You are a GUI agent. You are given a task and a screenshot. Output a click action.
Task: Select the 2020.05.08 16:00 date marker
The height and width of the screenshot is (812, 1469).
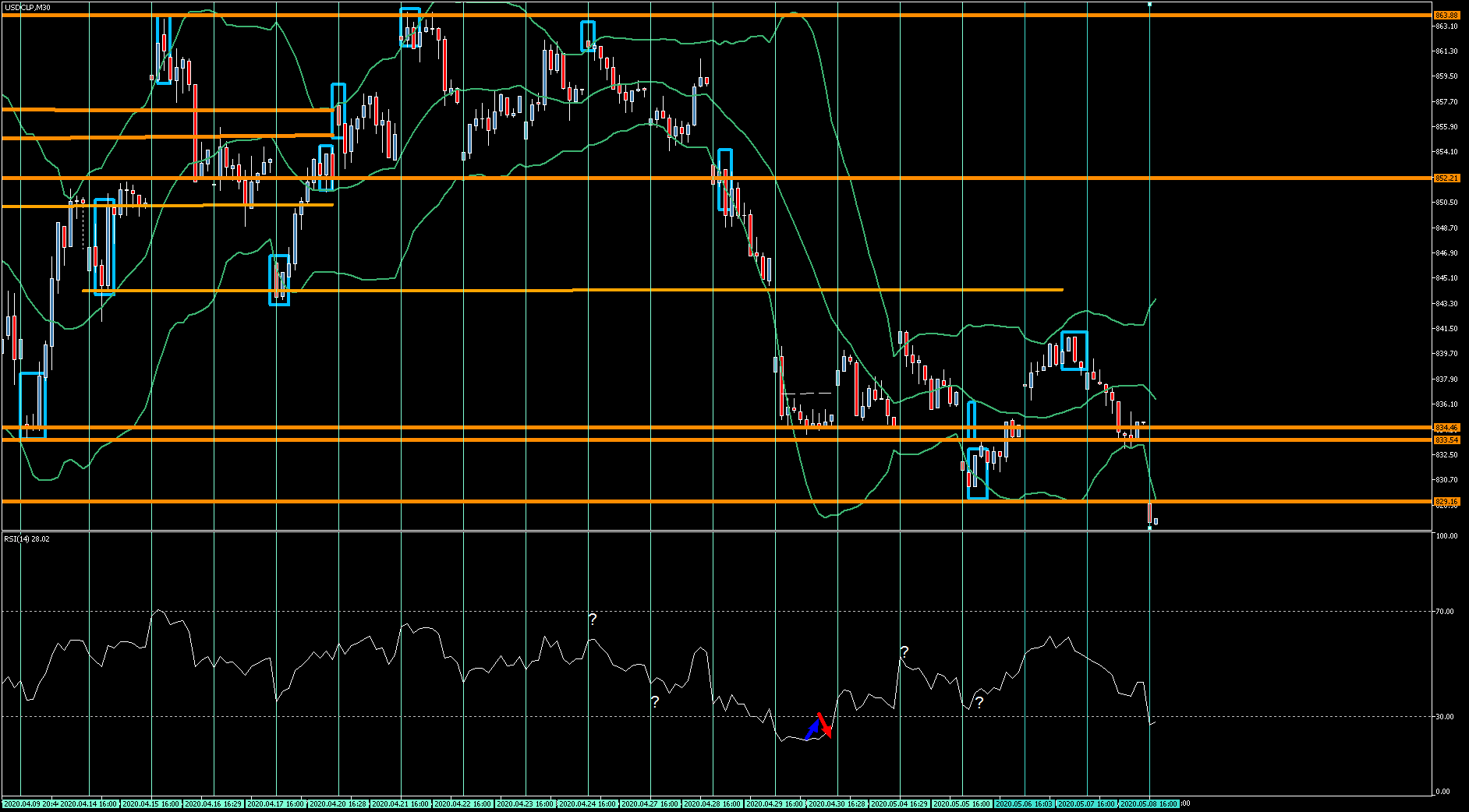pyautogui.click(x=1149, y=803)
